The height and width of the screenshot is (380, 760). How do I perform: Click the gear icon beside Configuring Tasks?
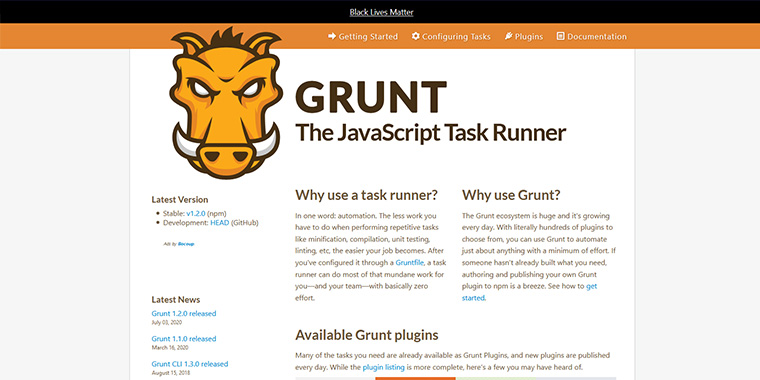click(415, 36)
